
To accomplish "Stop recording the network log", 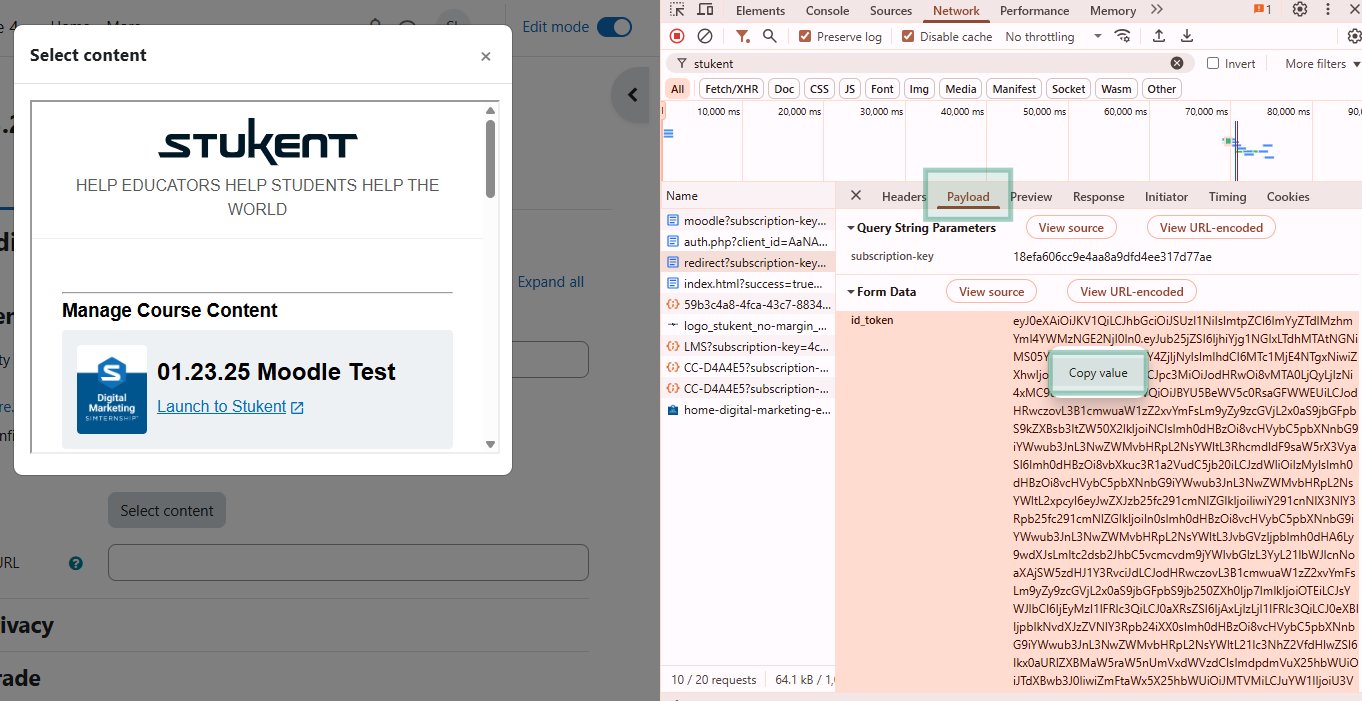I will (677, 36).
